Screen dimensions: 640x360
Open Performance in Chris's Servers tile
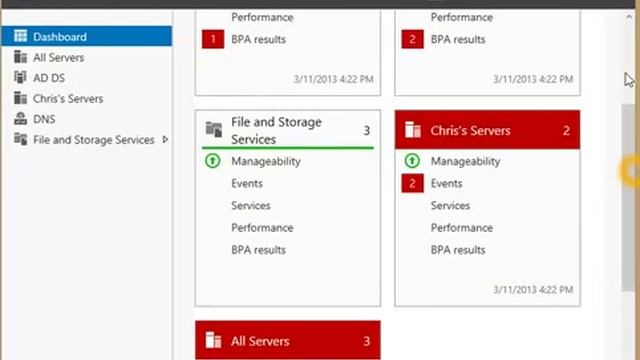pyautogui.click(x=462, y=228)
